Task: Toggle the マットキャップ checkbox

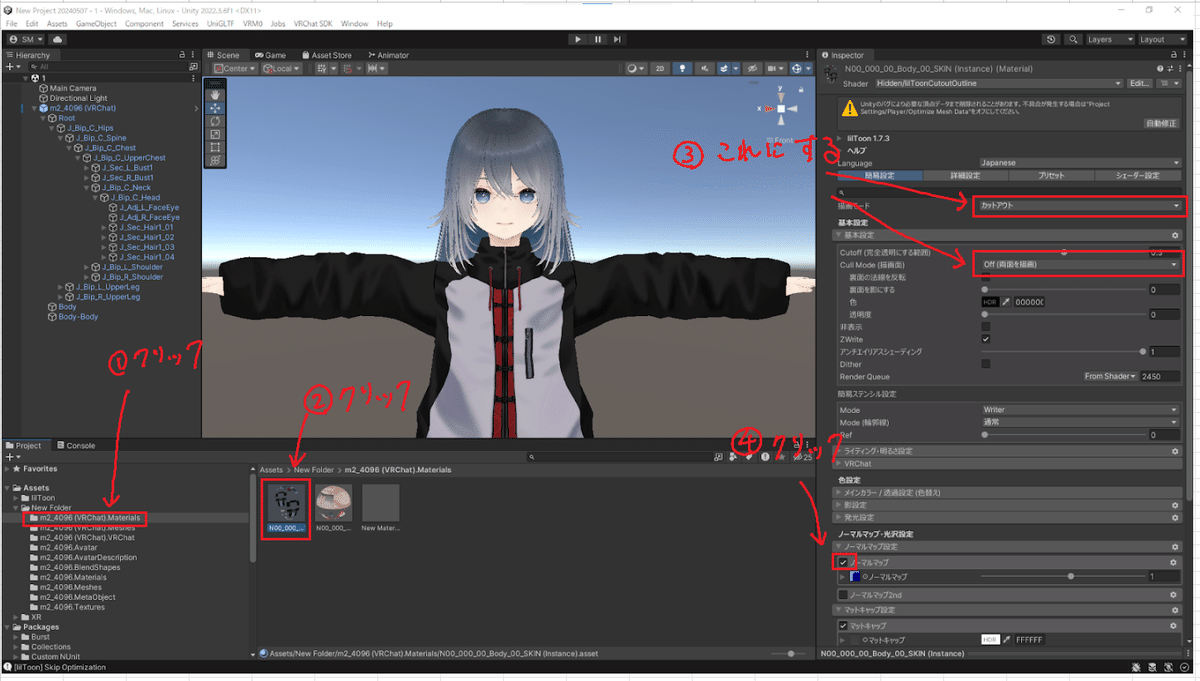Action: pos(844,625)
